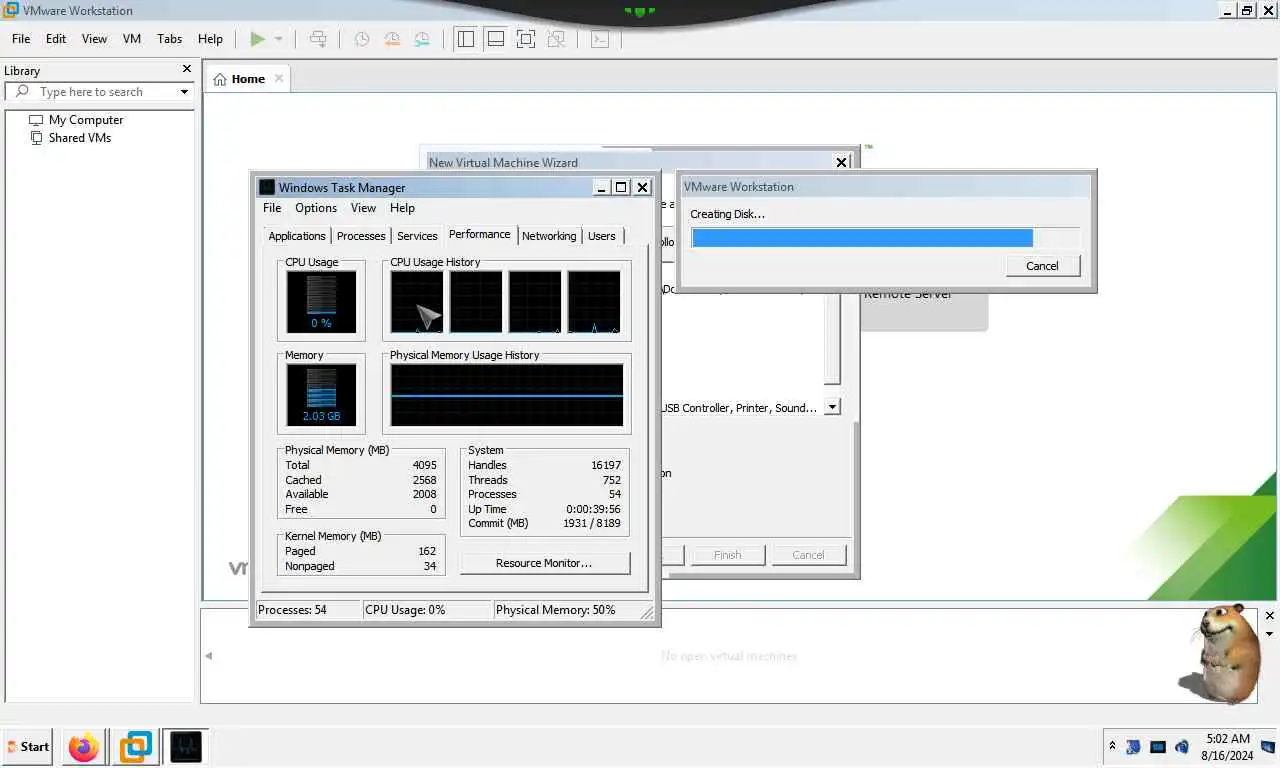
Task: Click the Task Manager taskbar icon
Action: [x=185, y=746]
